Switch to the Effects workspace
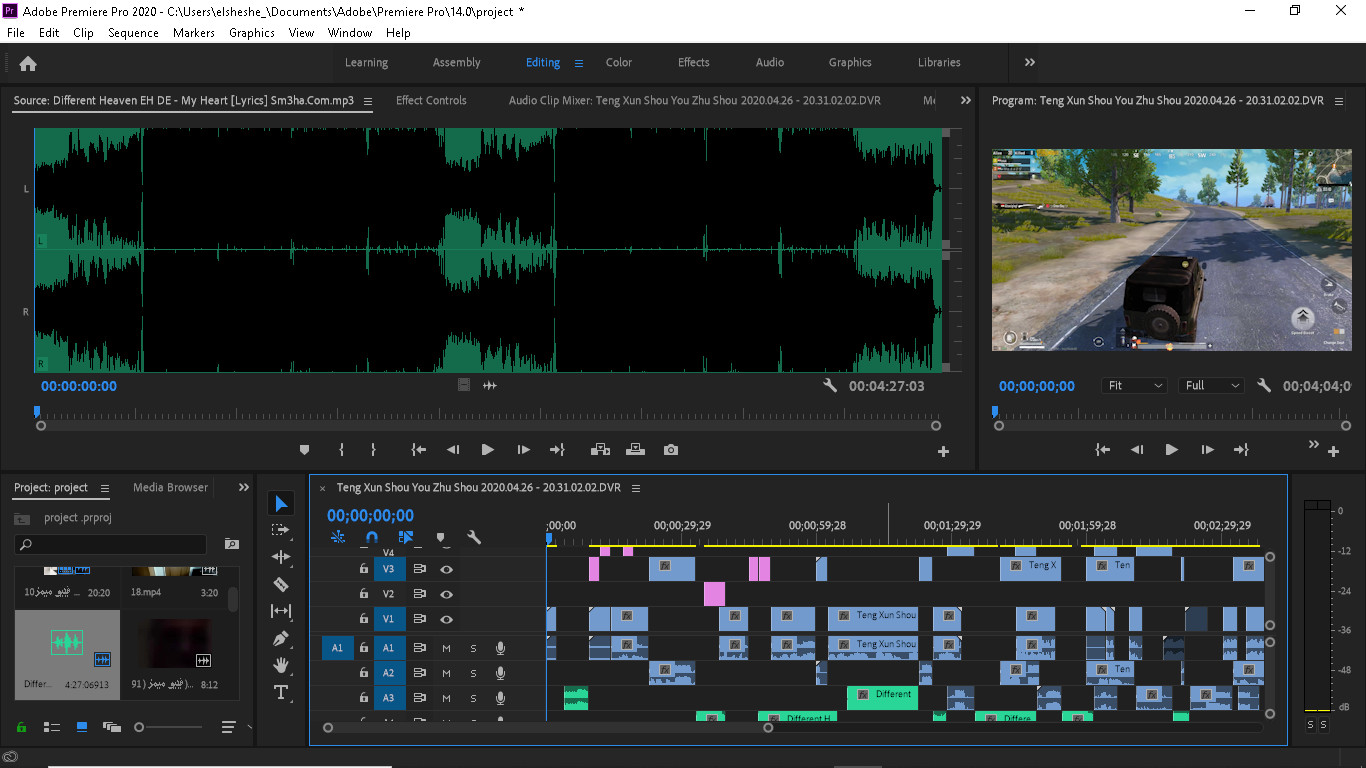The height and width of the screenshot is (768, 1366). 693,62
